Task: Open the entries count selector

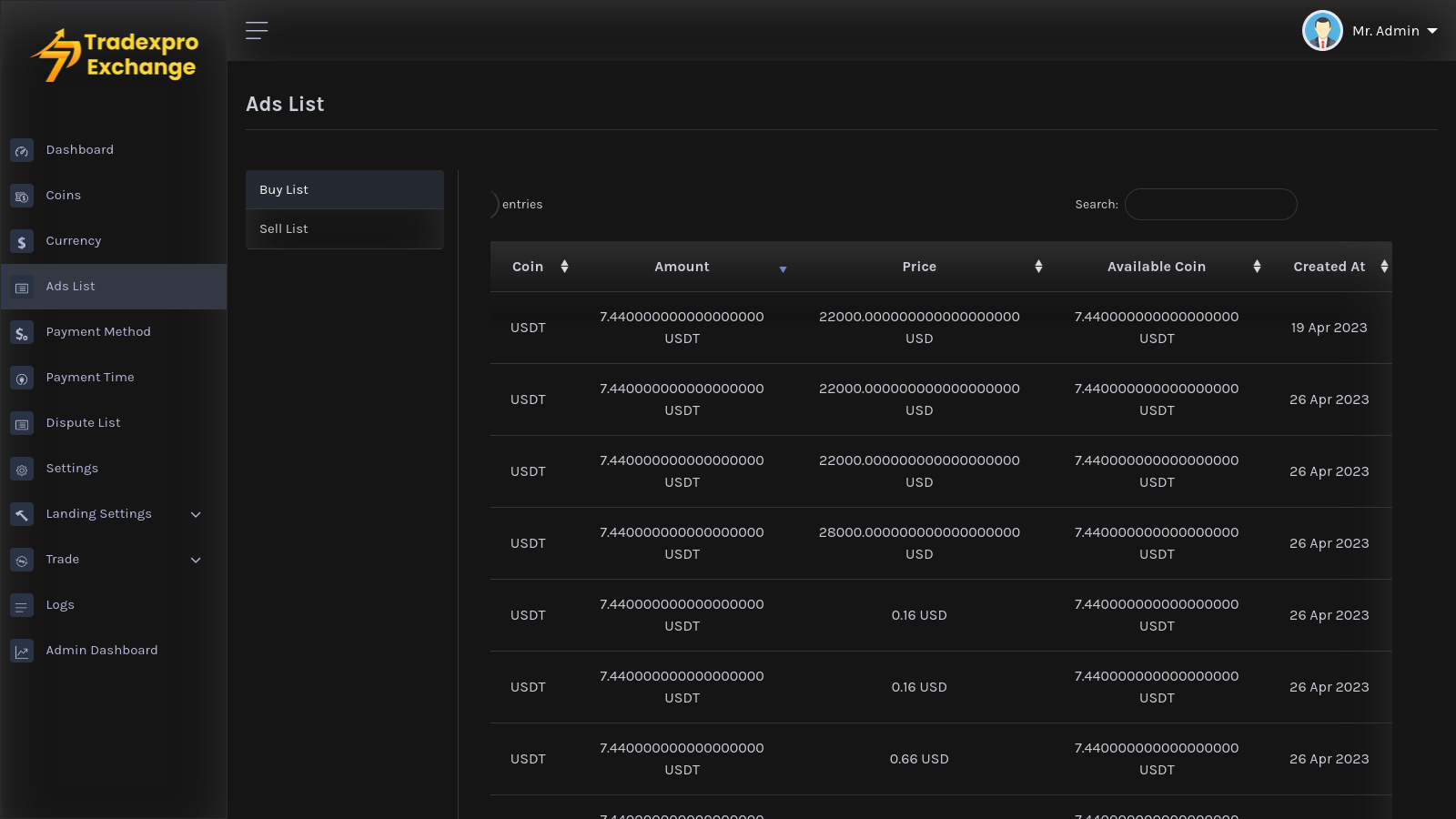Action: pos(494,205)
